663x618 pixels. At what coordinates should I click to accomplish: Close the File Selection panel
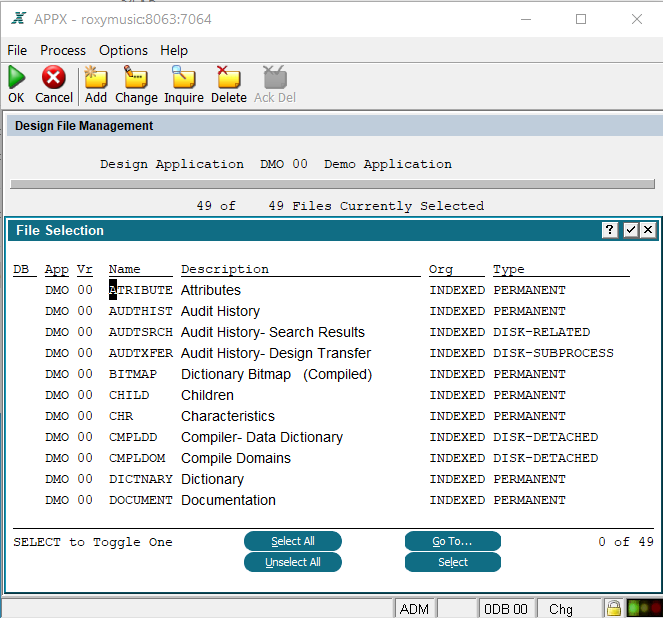[648, 230]
